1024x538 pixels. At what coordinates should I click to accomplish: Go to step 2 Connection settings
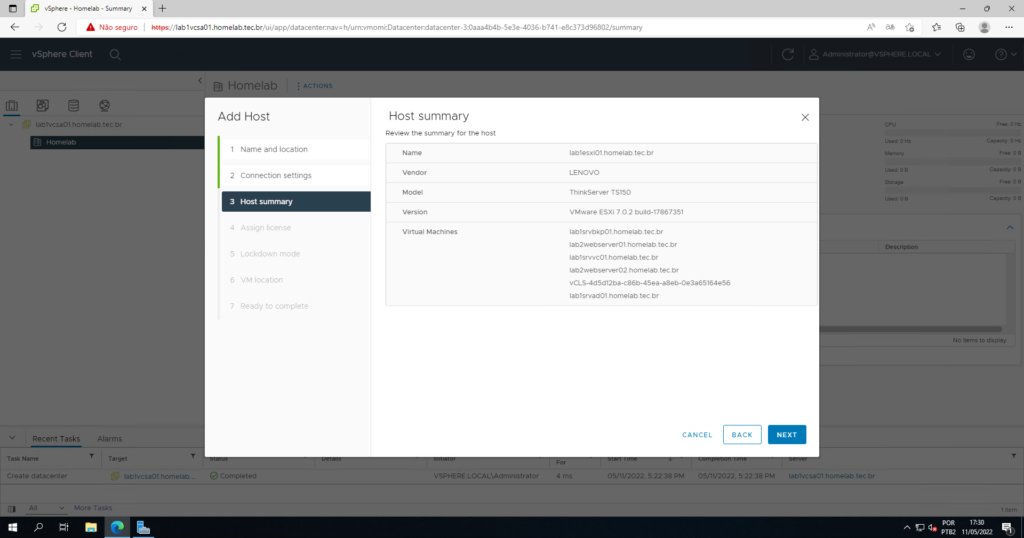[296, 176]
